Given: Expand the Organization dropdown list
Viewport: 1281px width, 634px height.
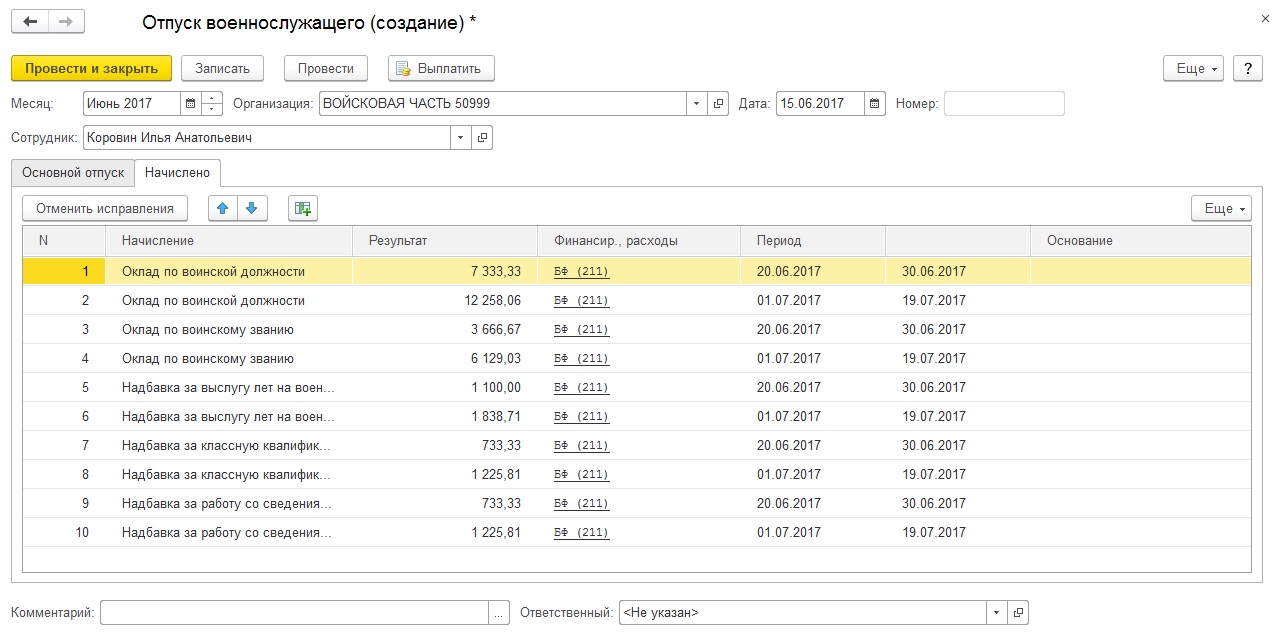Looking at the screenshot, I should (x=696, y=104).
